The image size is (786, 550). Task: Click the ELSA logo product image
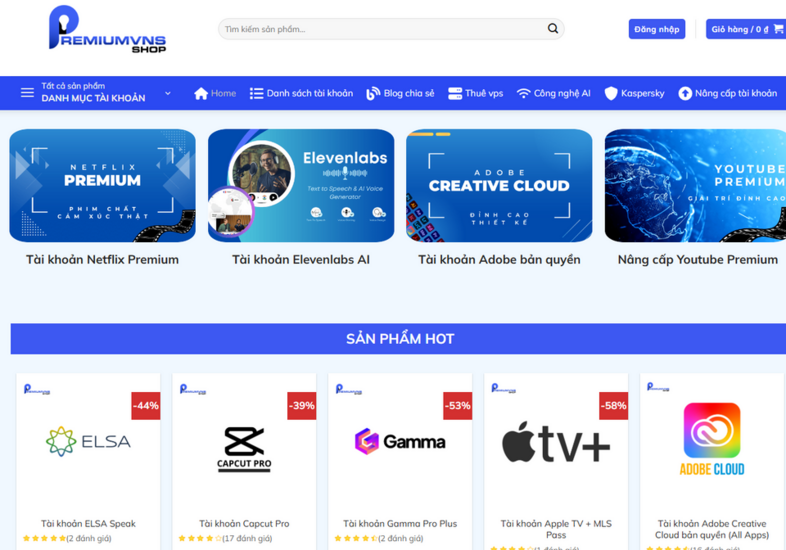point(88,441)
